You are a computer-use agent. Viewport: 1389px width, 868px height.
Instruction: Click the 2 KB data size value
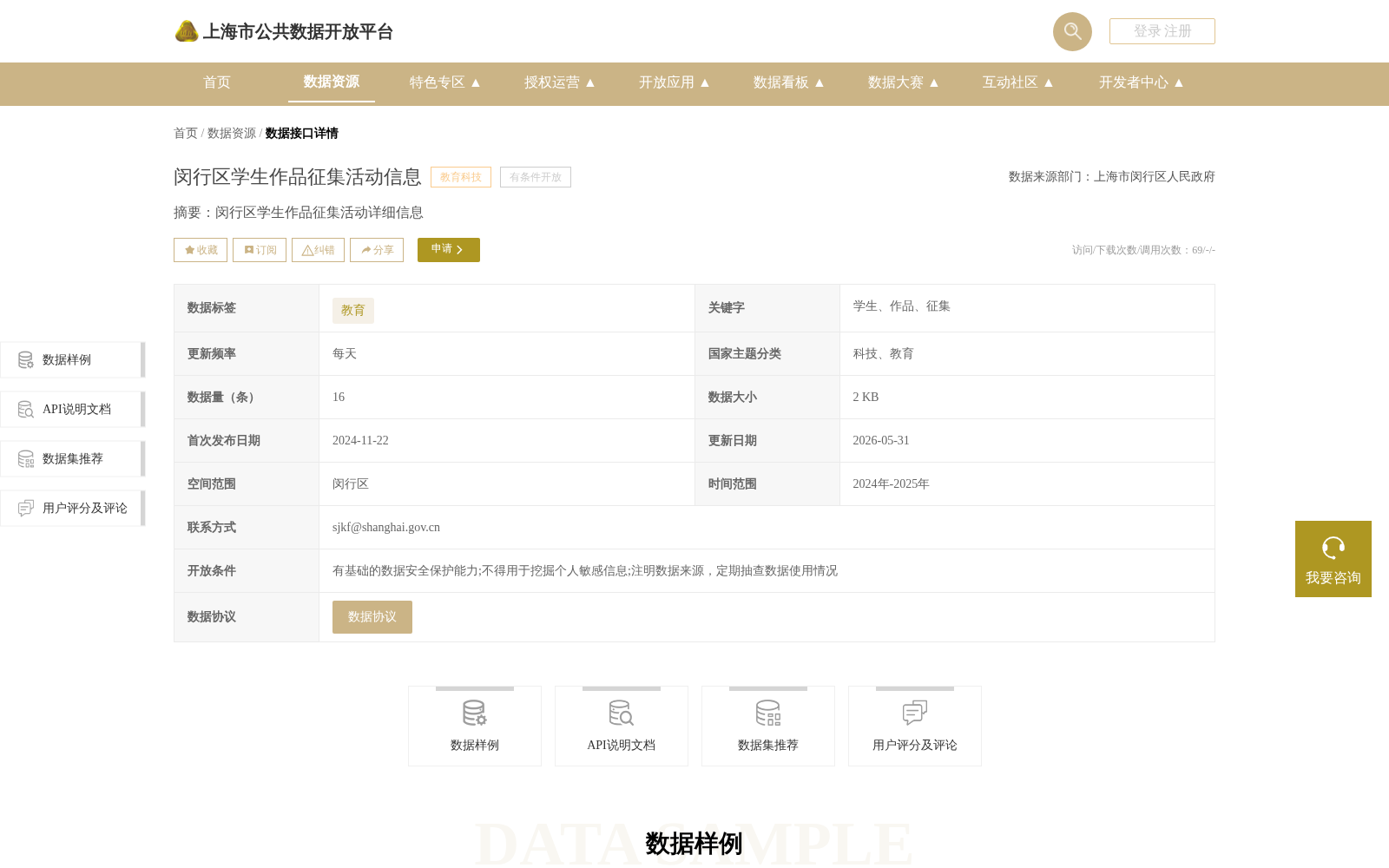click(866, 398)
